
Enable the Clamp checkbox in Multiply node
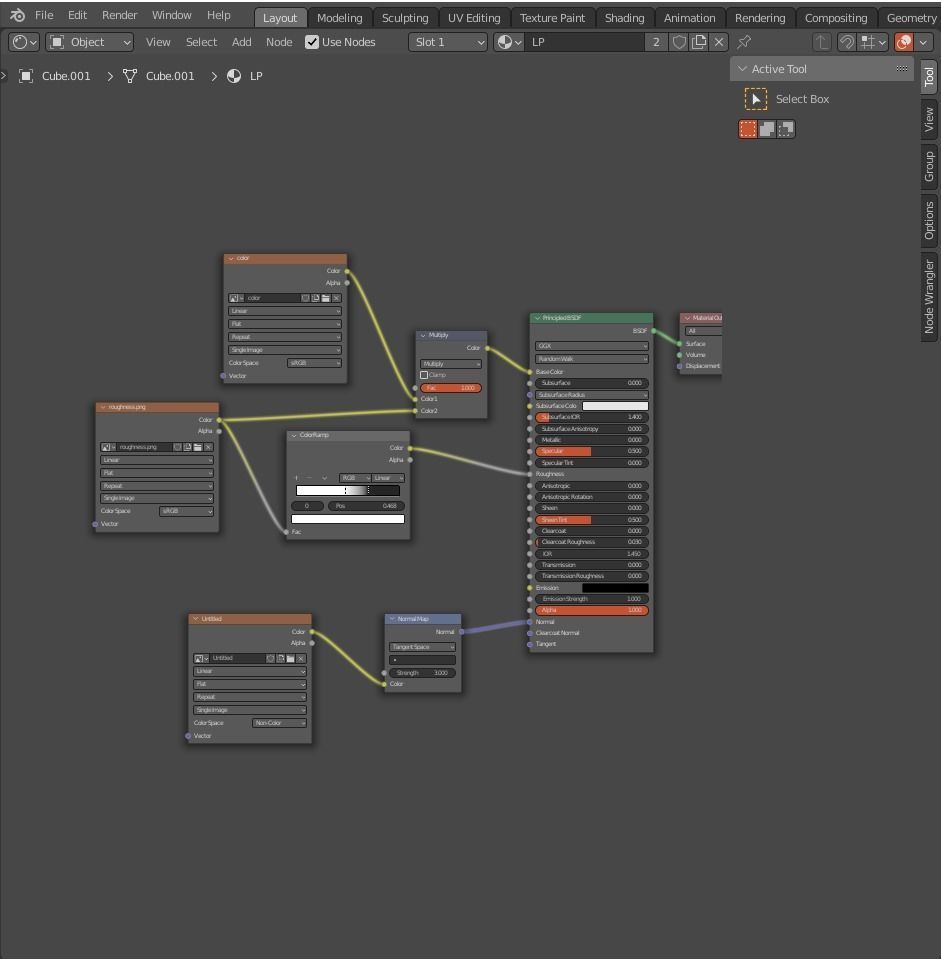coord(424,375)
